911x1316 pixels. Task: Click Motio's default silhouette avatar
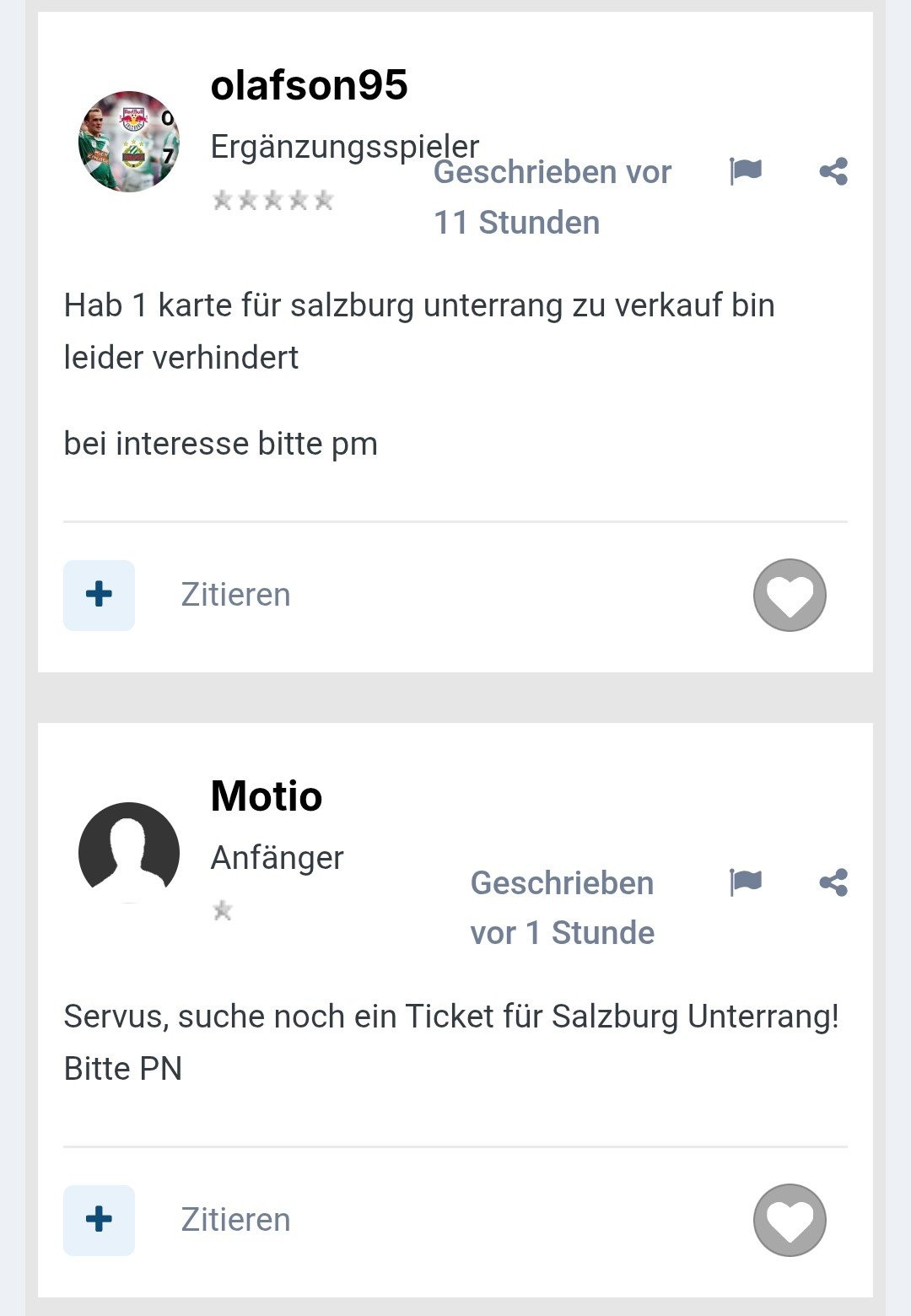pyautogui.click(x=129, y=852)
